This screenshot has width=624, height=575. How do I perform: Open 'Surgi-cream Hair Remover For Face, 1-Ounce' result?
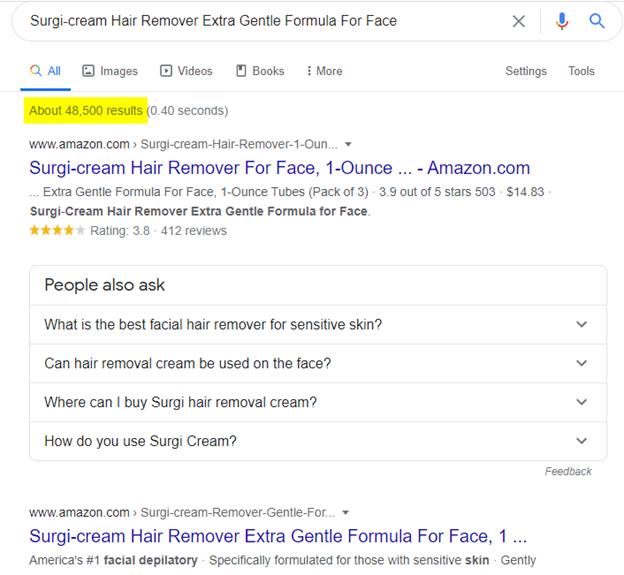click(x=279, y=168)
